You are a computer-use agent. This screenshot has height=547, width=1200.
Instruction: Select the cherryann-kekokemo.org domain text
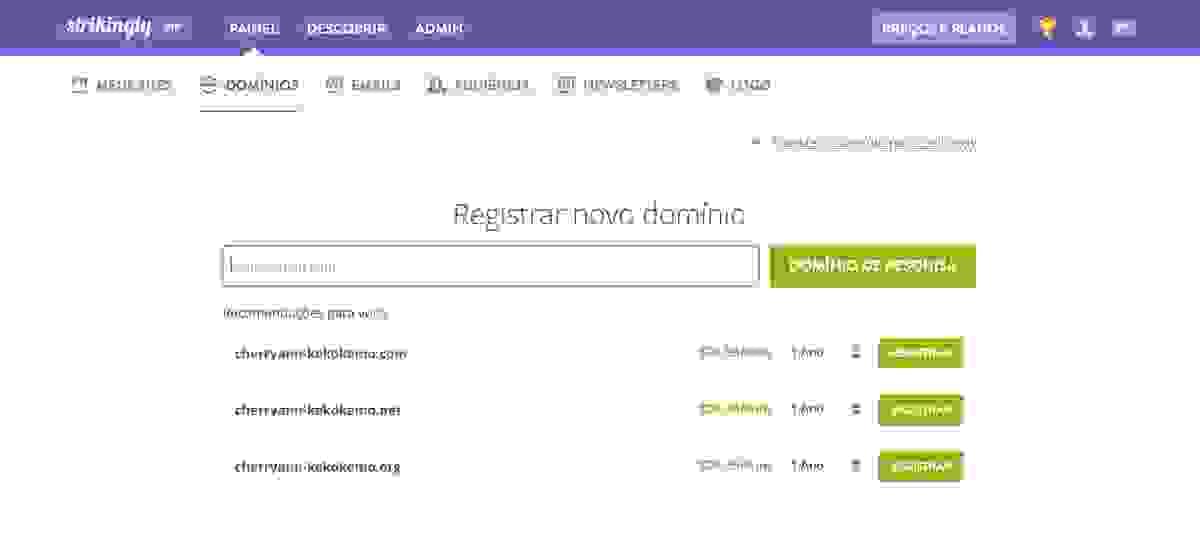pos(318,466)
